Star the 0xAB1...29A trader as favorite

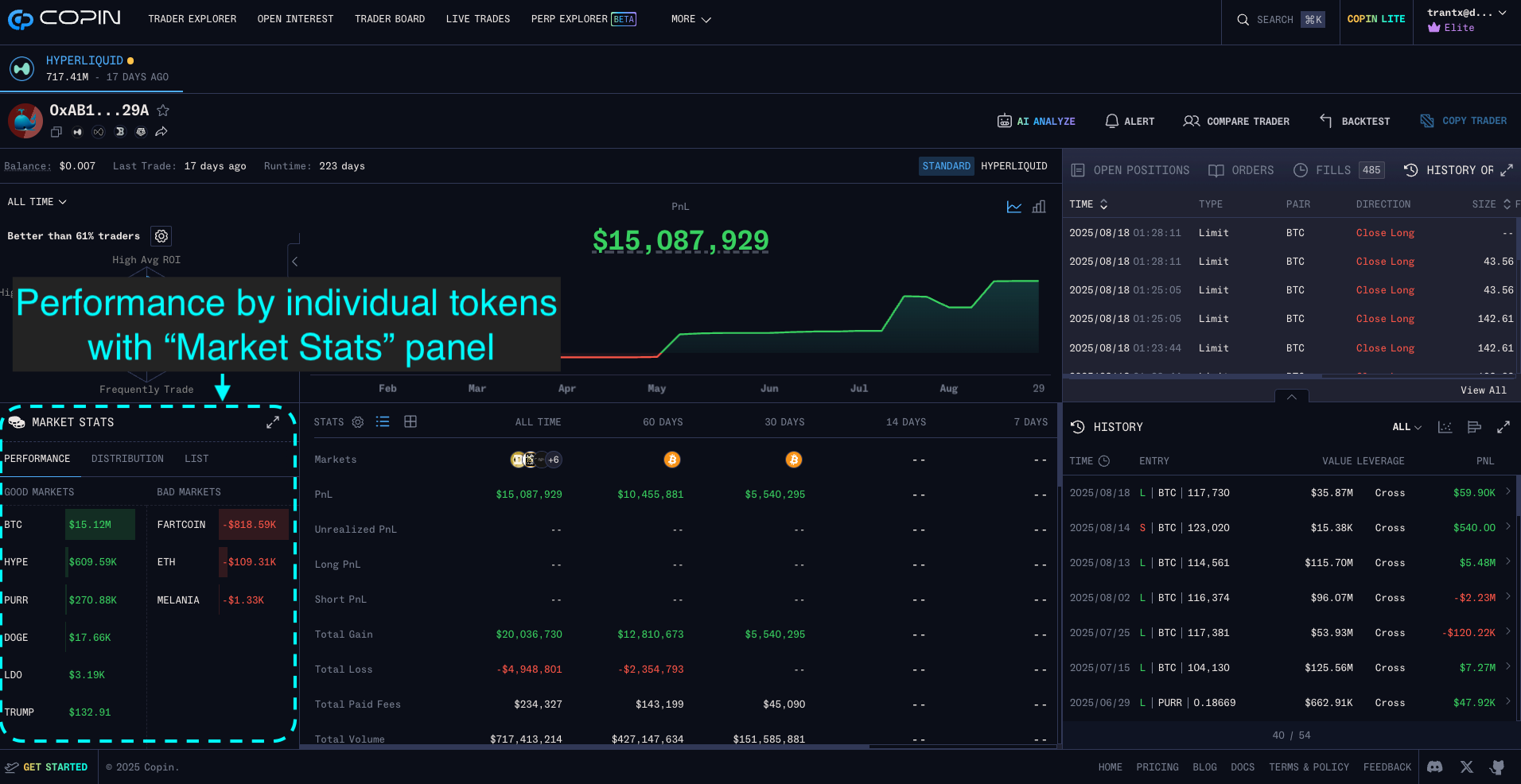pyautogui.click(x=163, y=111)
